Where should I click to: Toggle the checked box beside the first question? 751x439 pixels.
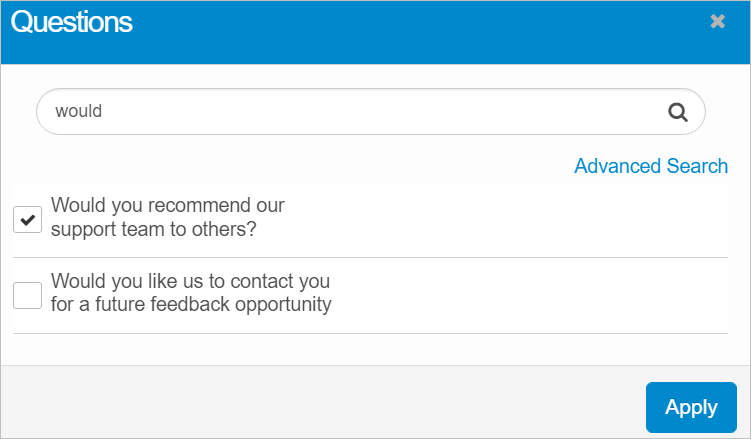(27, 218)
